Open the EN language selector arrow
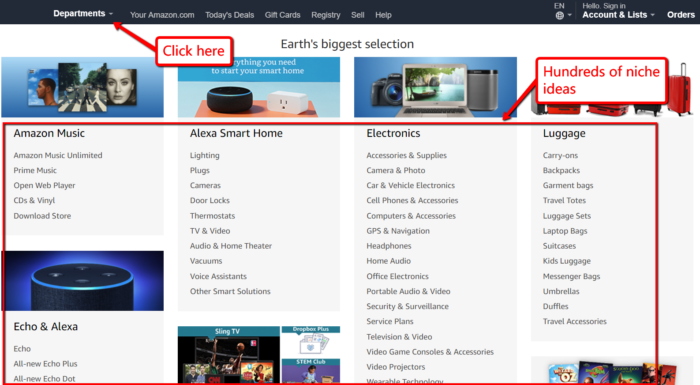 [x=569, y=16]
